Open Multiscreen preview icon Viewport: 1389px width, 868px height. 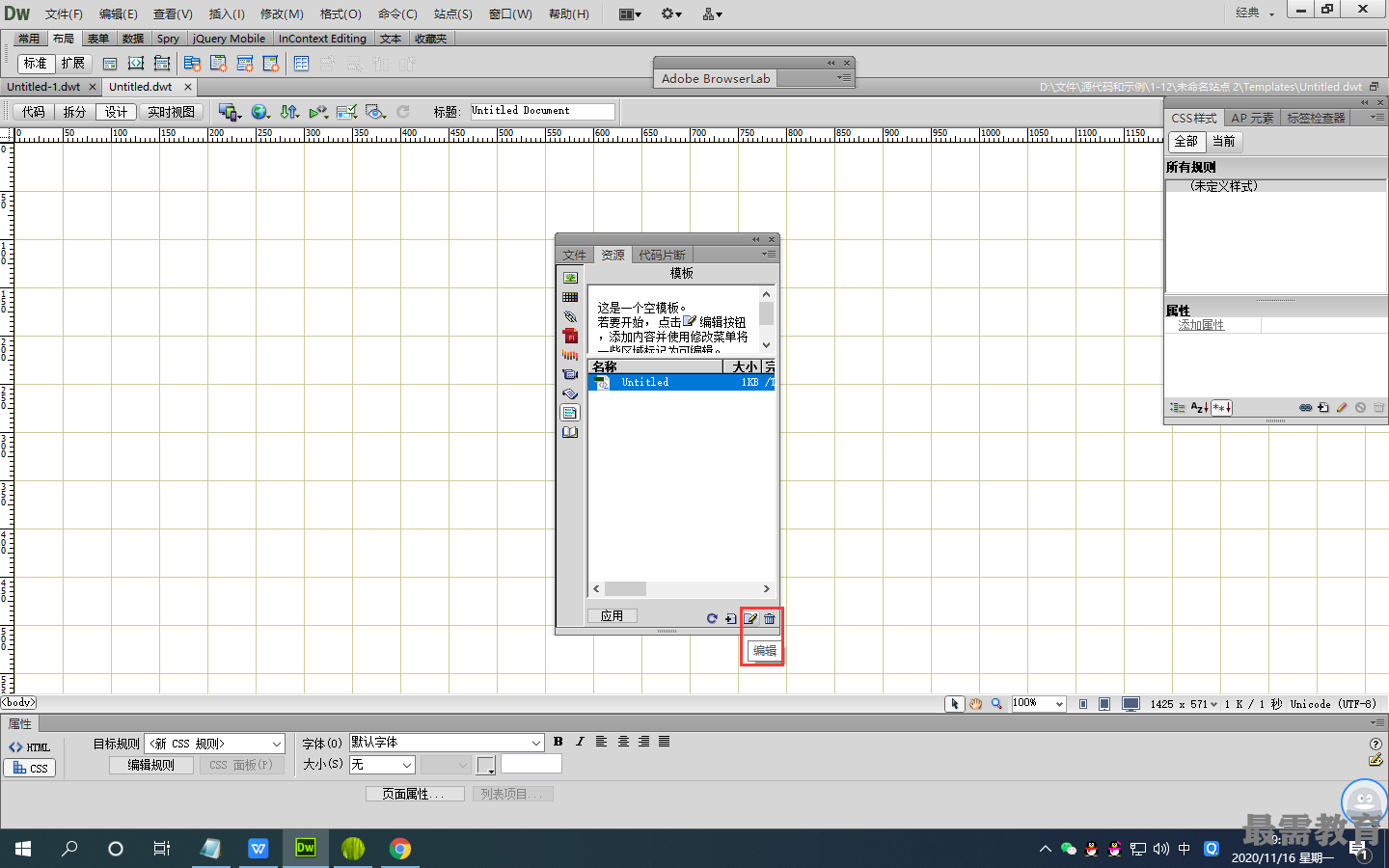(x=230, y=112)
